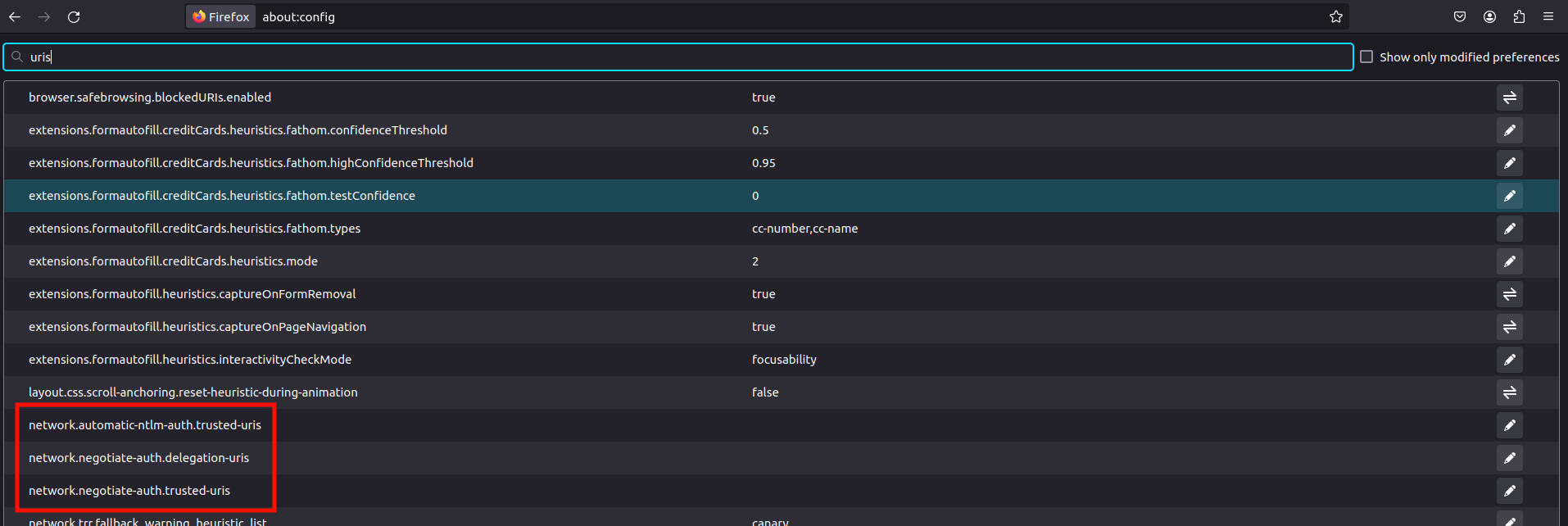The height and width of the screenshot is (526, 1568).
Task: Click the Firefox identity badge in address bar
Action: point(221,16)
